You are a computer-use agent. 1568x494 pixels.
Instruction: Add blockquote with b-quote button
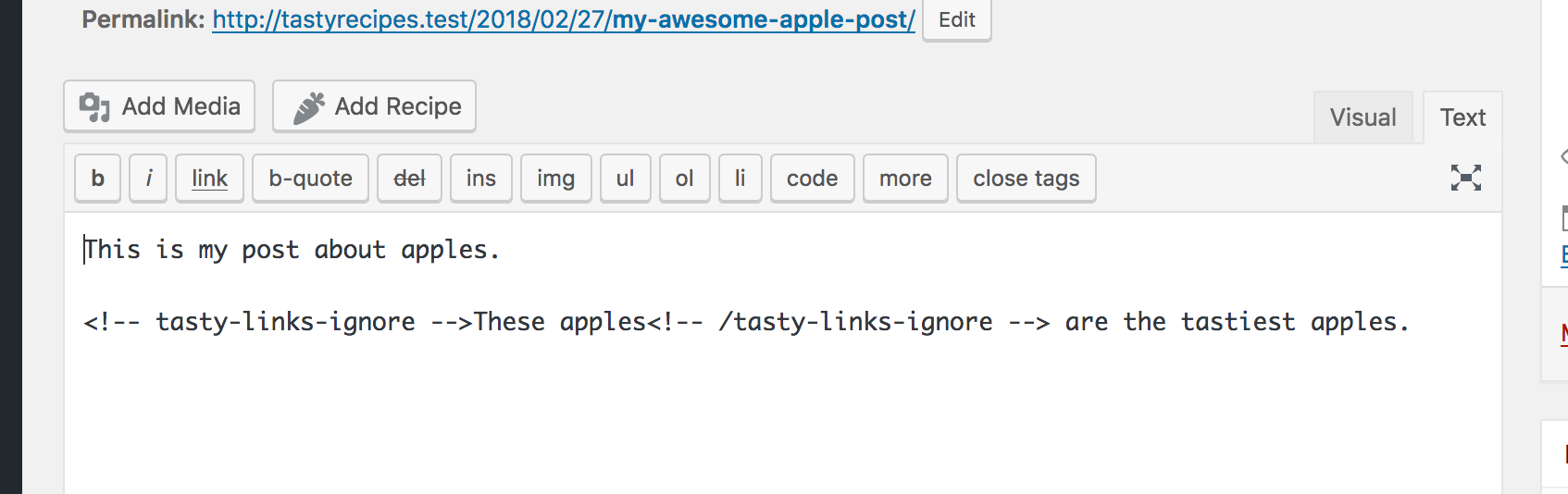click(310, 179)
